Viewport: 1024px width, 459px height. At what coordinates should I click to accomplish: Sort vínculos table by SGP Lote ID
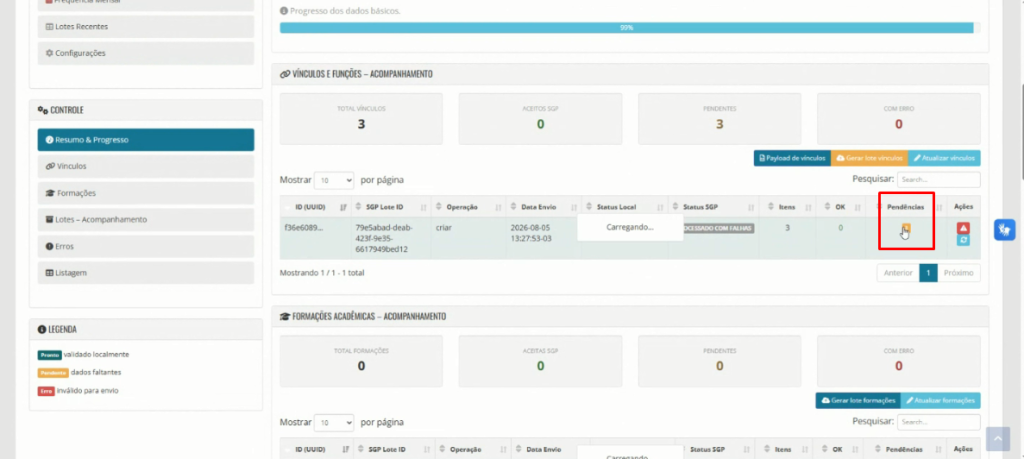click(x=391, y=207)
